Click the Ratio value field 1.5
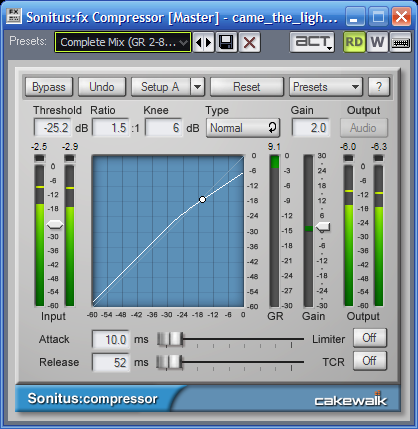The height and width of the screenshot is (429, 418). [x=111, y=128]
